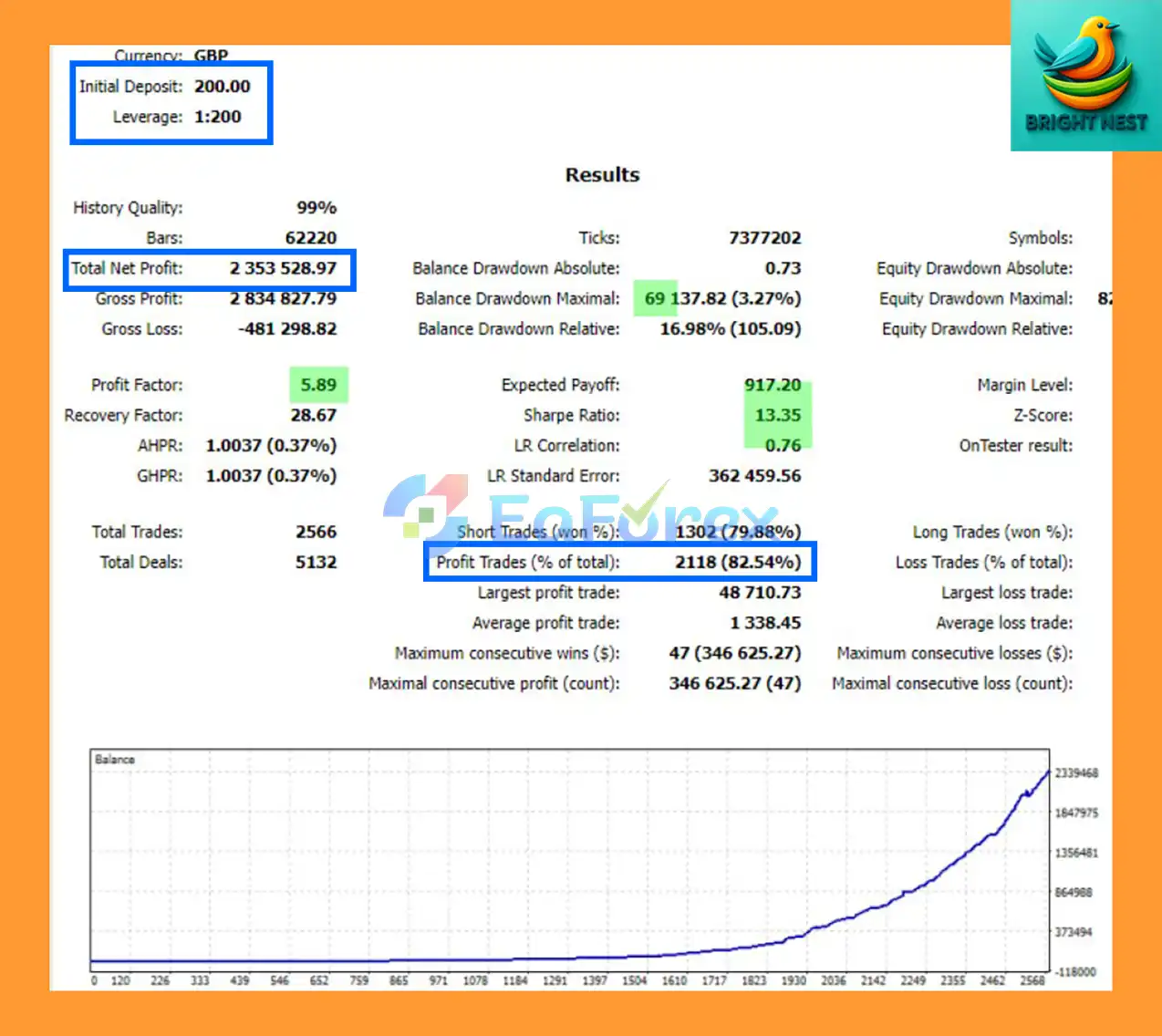
Task: Click the History Quality 99% value
Action: coord(316,208)
